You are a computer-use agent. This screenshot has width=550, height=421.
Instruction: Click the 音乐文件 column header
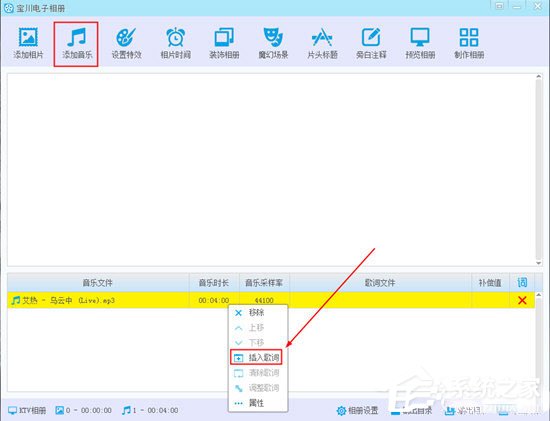click(x=98, y=282)
